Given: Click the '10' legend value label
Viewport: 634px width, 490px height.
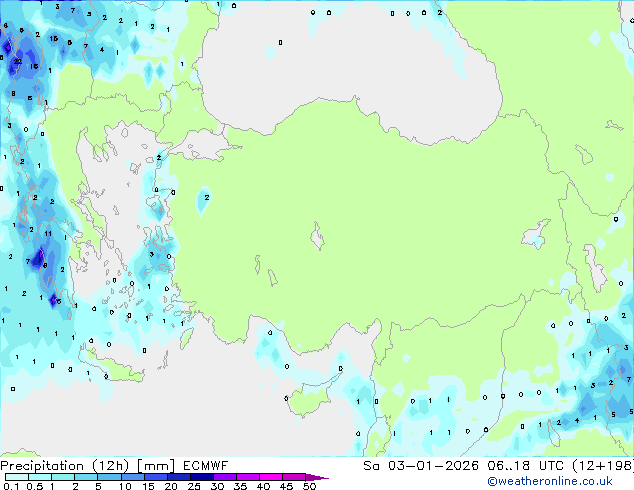Looking at the screenshot, I should (126, 486).
